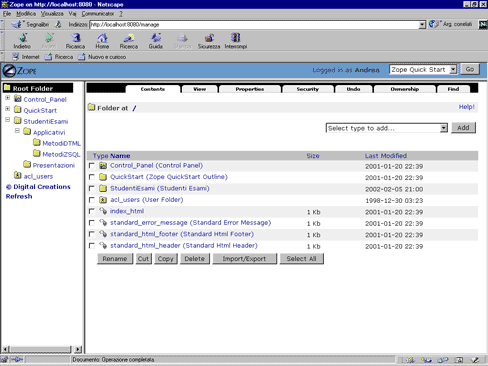Image resolution: width=488 pixels, height=366 pixels.
Task: Click the QuickStart folder icon in tree
Action: click(x=18, y=110)
